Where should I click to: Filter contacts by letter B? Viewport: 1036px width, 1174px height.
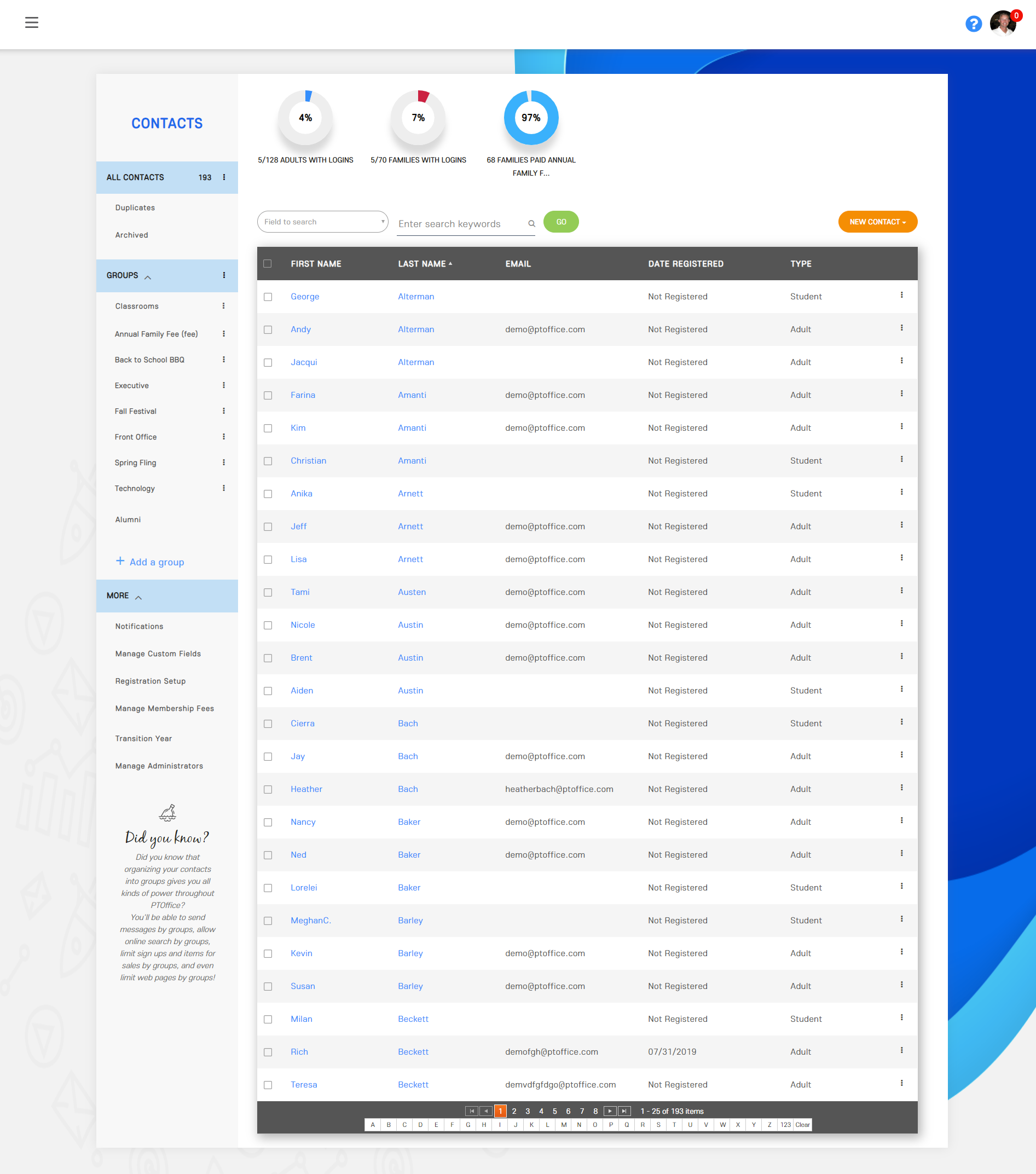[389, 1125]
